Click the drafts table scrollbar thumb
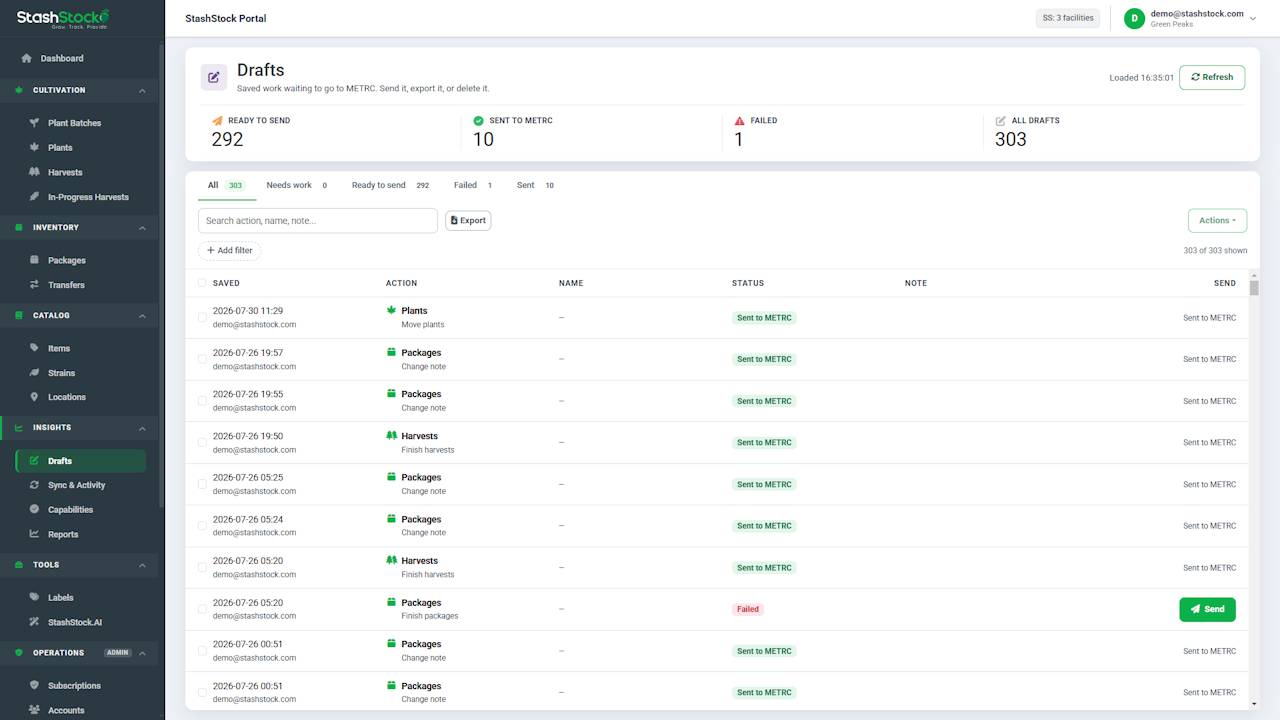Image resolution: width=1280 pixels, height=720 pixels. [1254, 288]
